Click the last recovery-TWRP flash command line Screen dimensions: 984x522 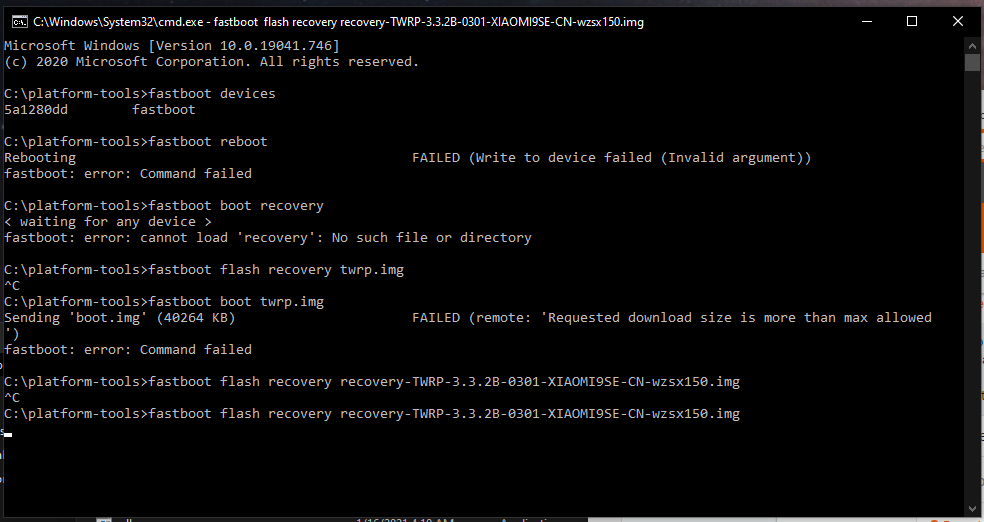tap(372, 414)
